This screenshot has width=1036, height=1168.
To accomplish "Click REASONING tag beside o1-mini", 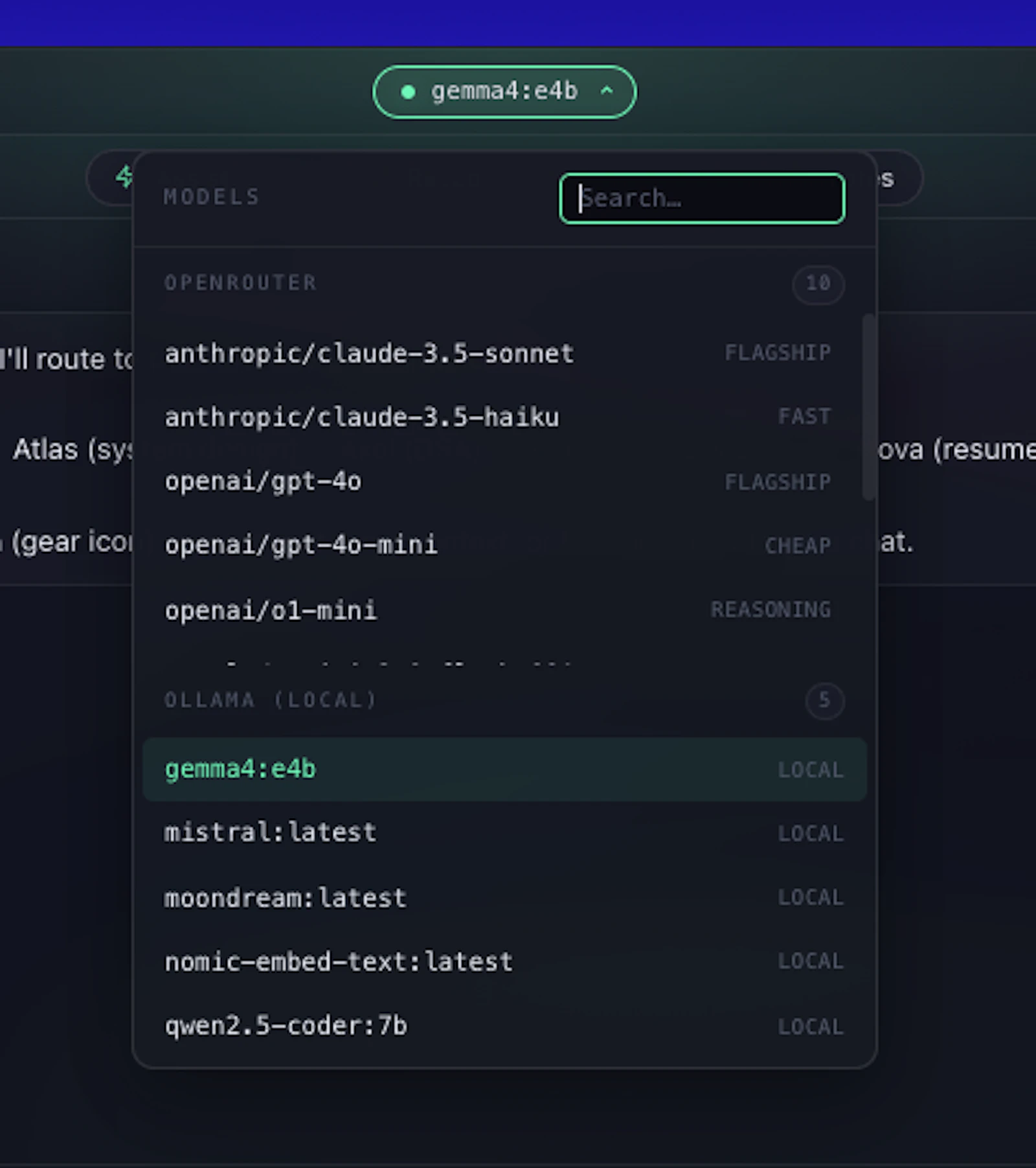I will (771, 610).
